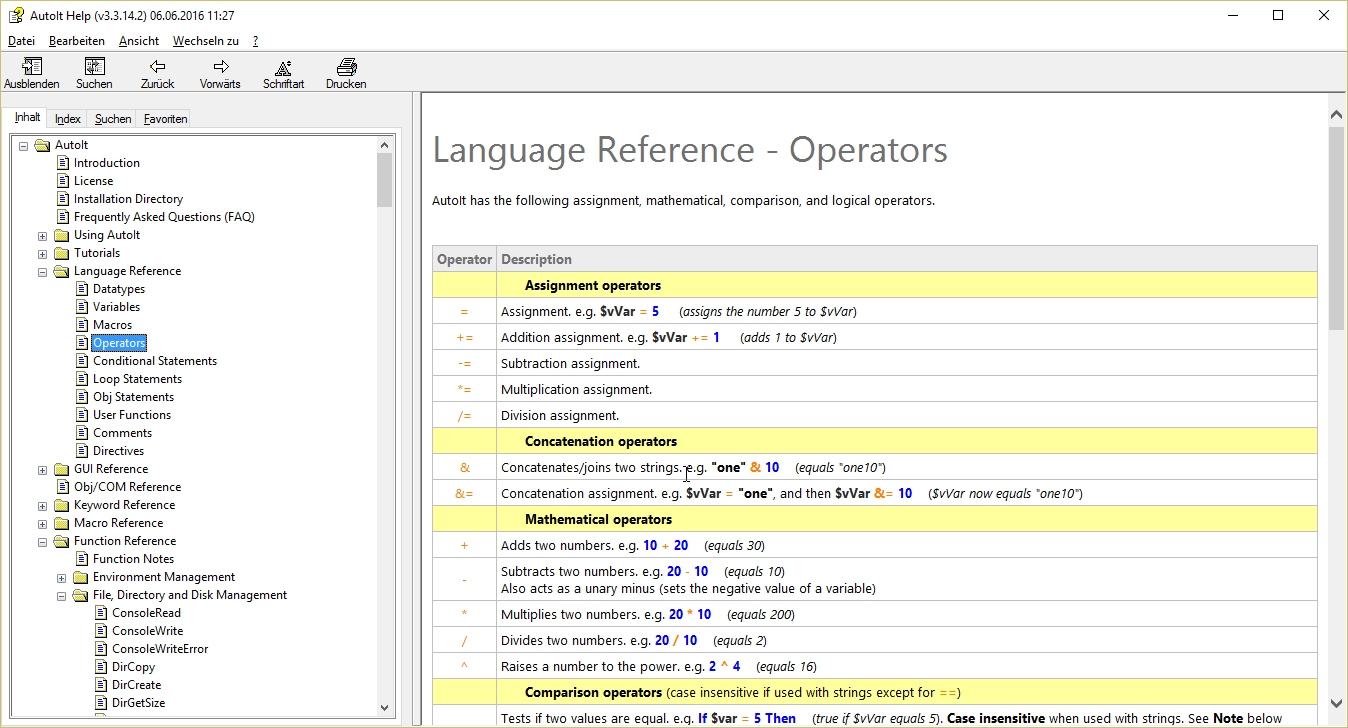Image resolution: width=1348 pixels, height=728 pixels.
Task: Click the Comments page icon
Action: coord(83,433)
